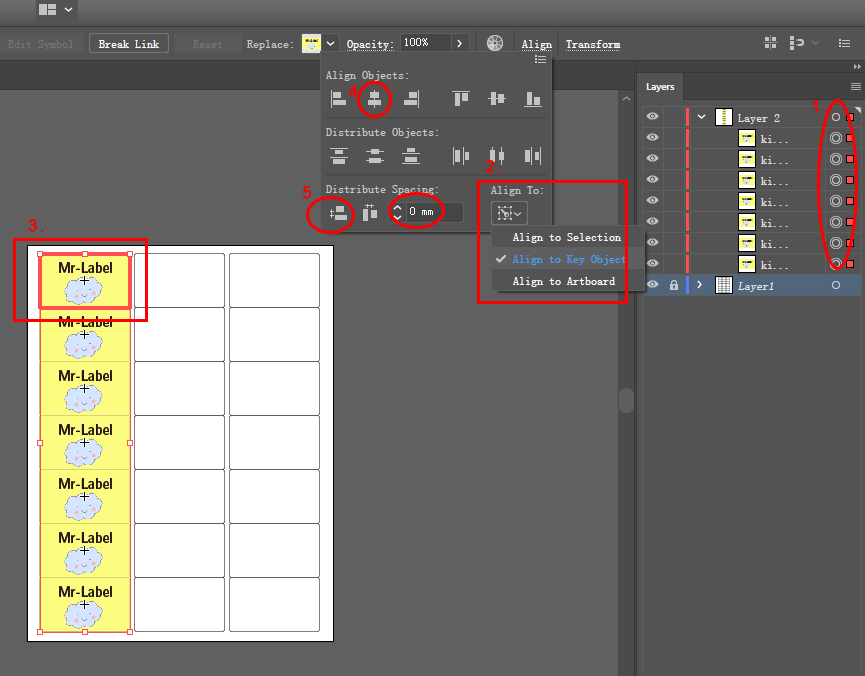Toggle visibility of Layer1
The width and height of the screenshot is (865, 676).
(x=653, y=285)
